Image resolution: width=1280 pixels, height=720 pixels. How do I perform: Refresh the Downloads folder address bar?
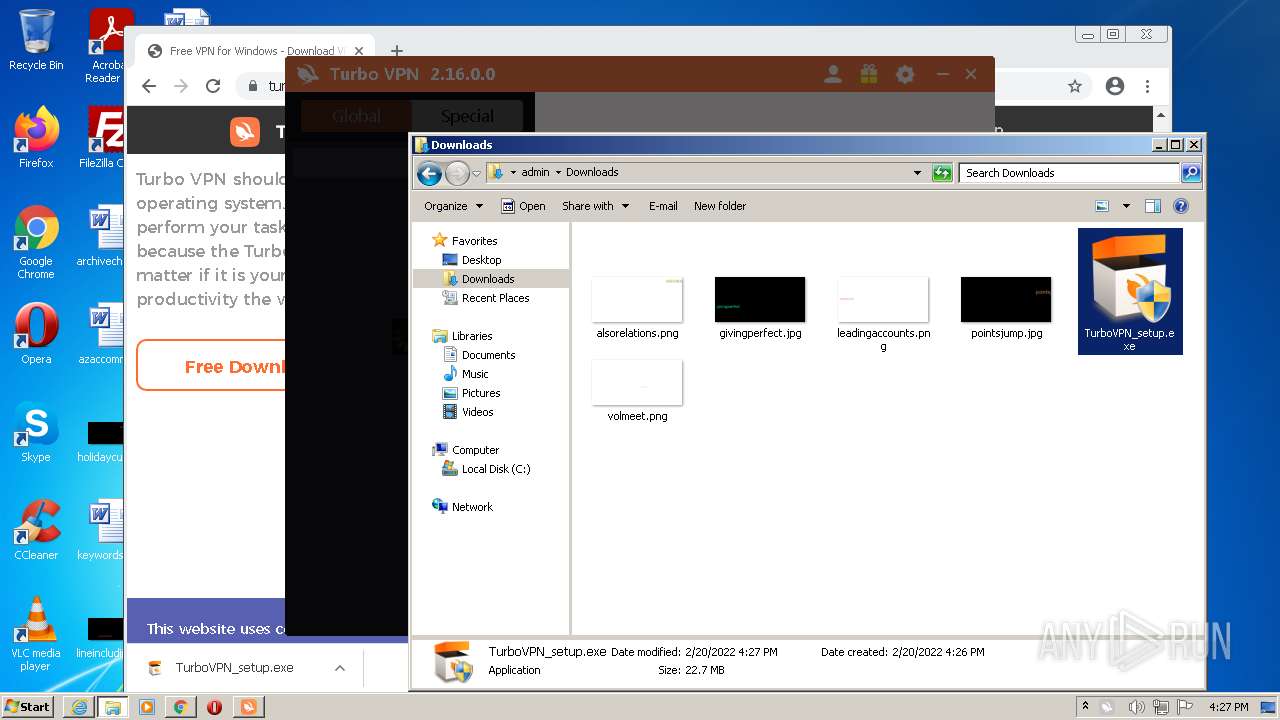click(942, 173)
